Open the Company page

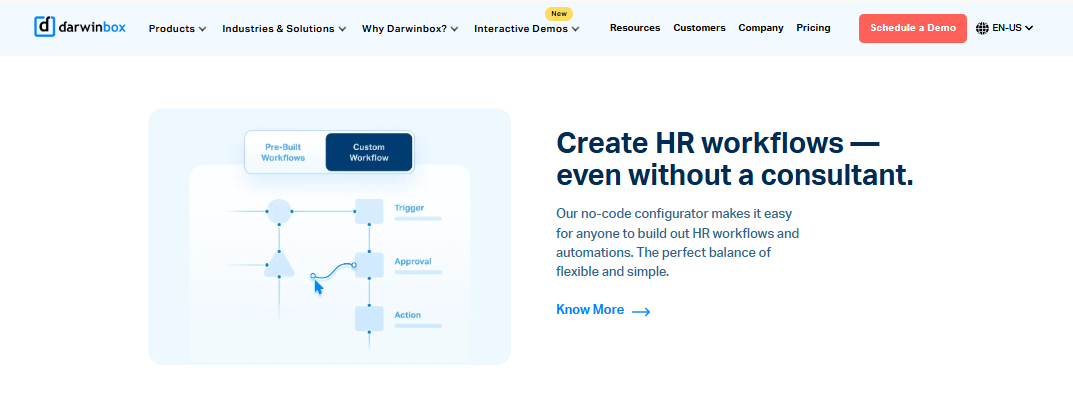coord(761,28)
